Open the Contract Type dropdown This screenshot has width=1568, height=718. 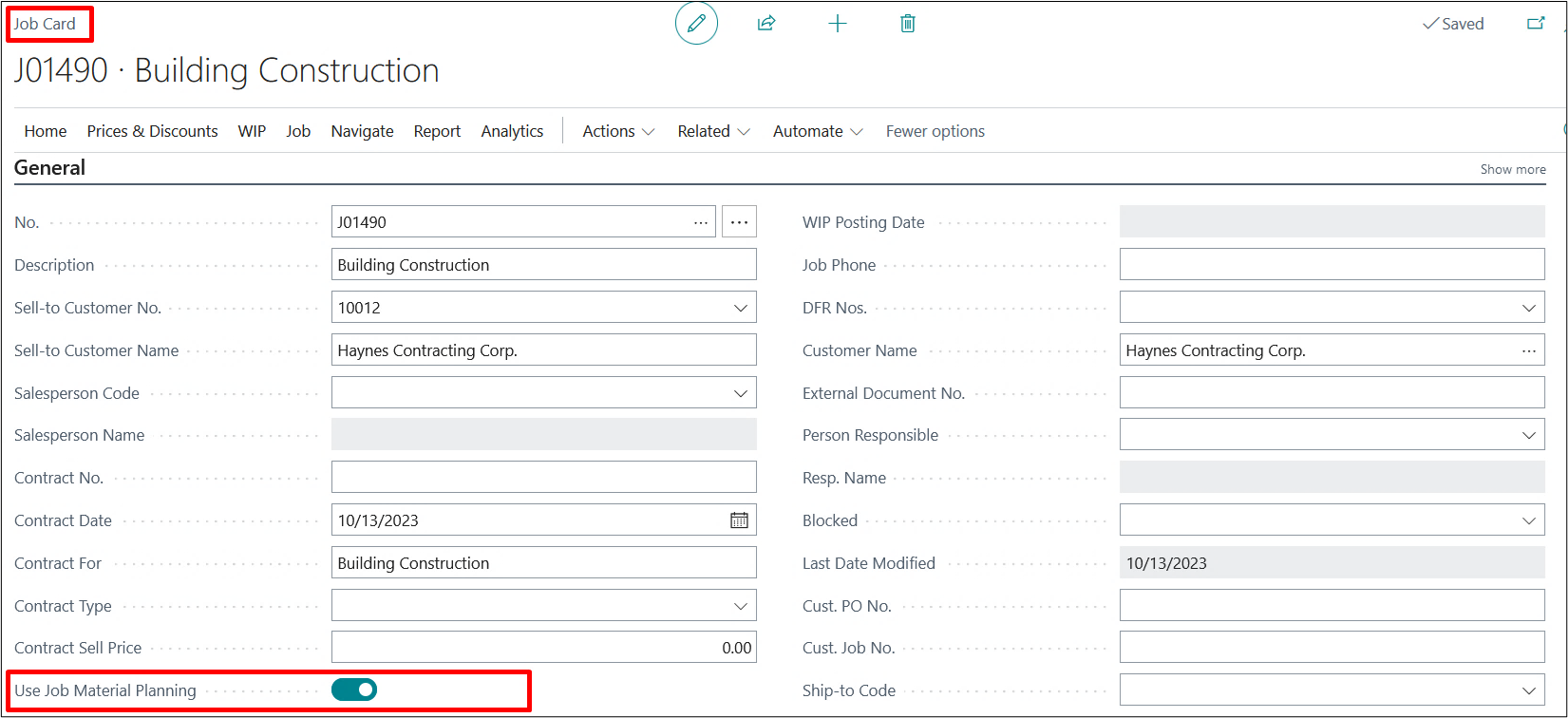click(x=741, y=606)
